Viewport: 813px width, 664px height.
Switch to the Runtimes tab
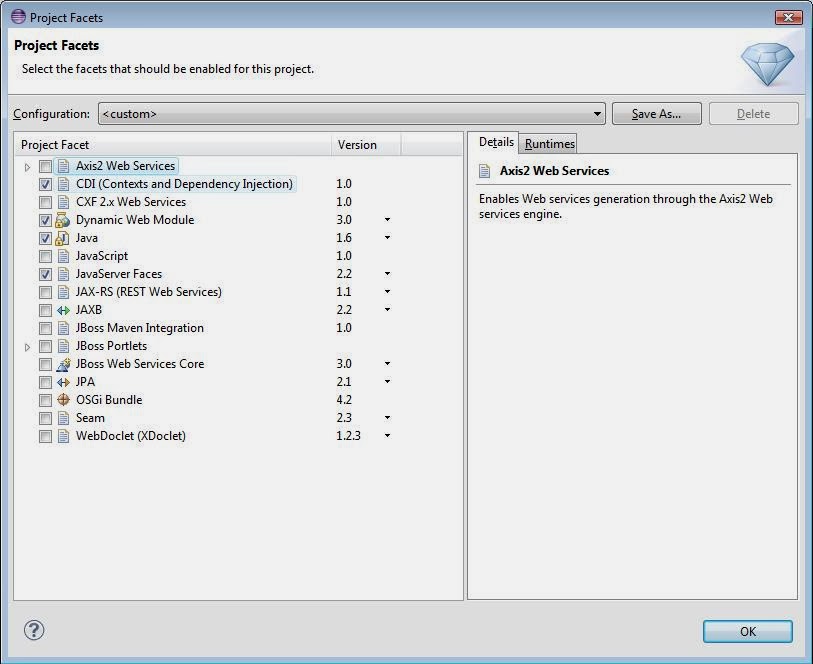click(x=548, y=143)
